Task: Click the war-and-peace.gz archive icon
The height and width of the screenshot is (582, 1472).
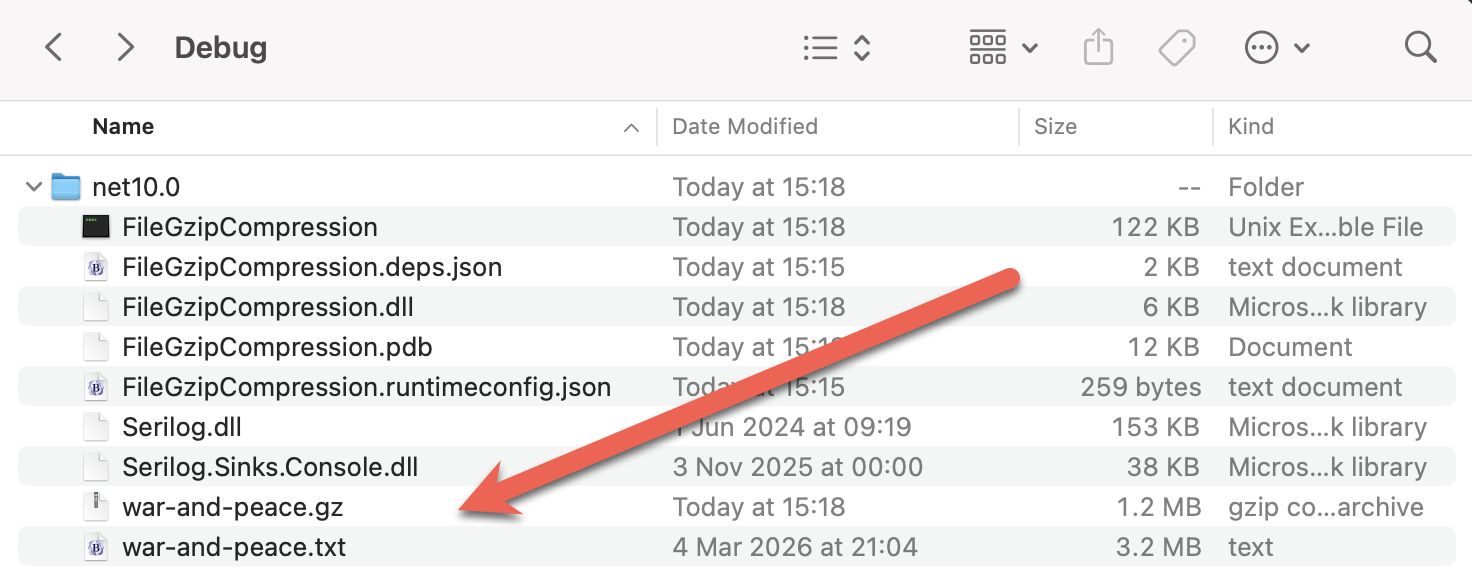Action: (x=96, y=506)
